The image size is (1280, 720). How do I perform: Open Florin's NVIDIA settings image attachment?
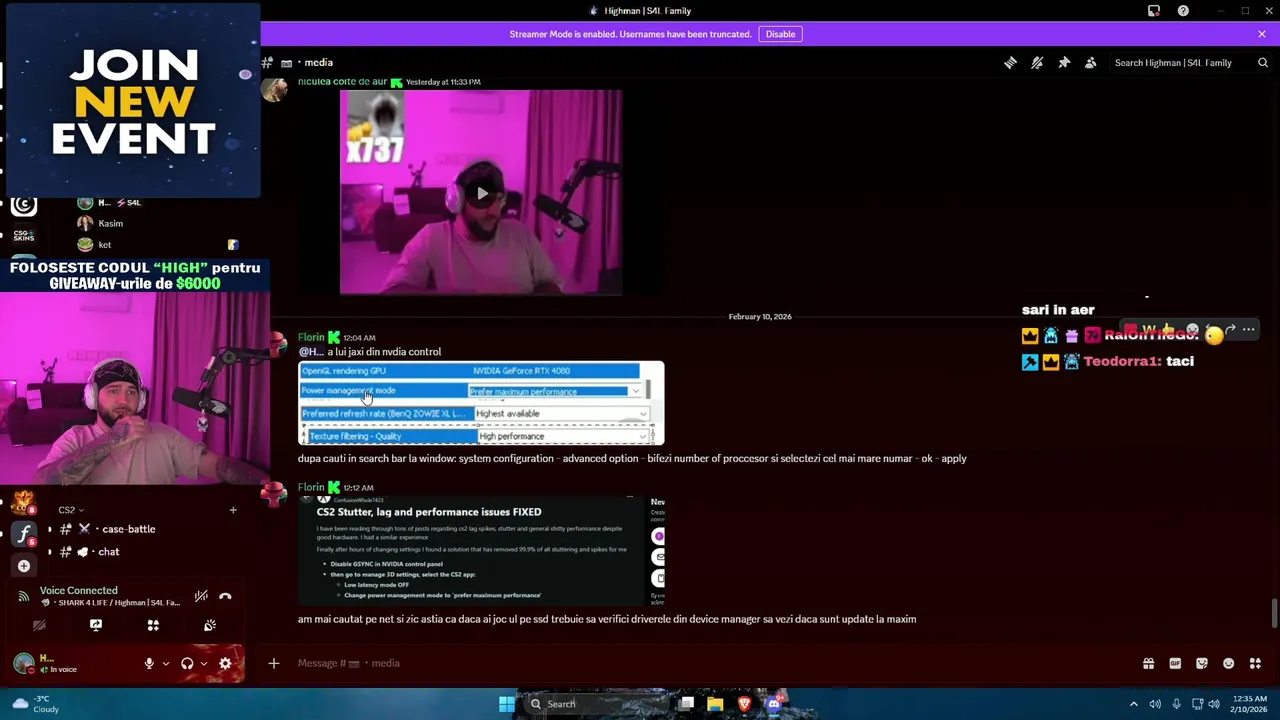pos(481,403)
